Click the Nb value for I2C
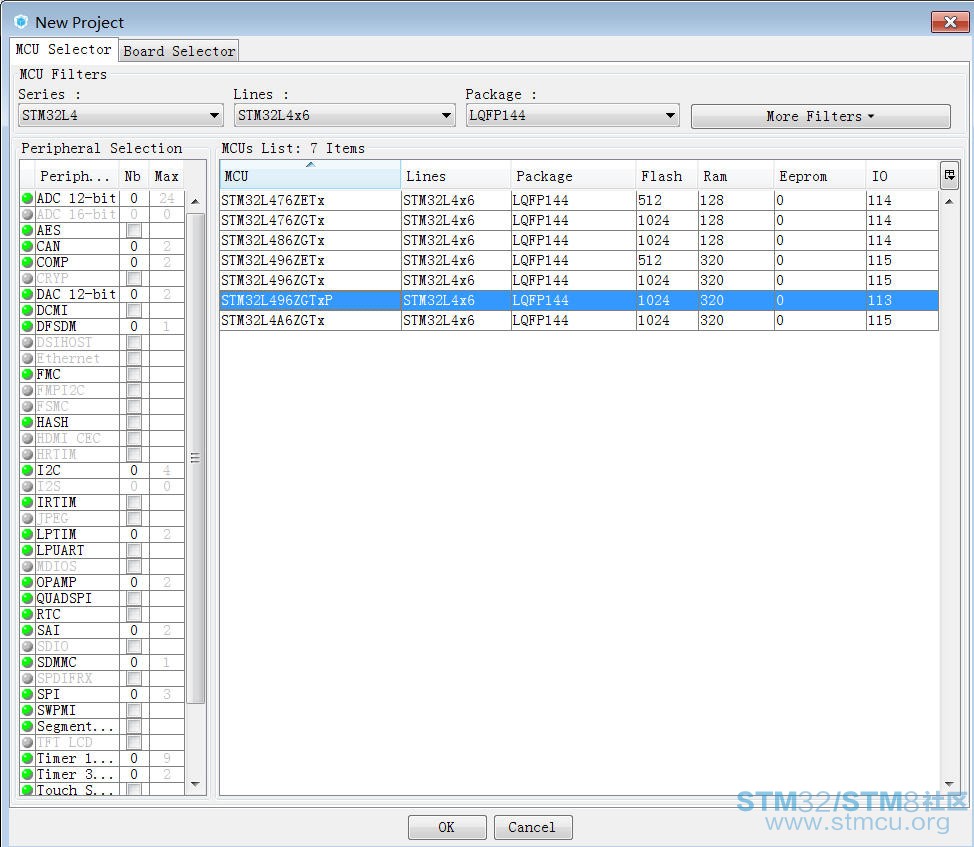The height and width of the screenshot is (847, 974). click(x=134, y=471)
